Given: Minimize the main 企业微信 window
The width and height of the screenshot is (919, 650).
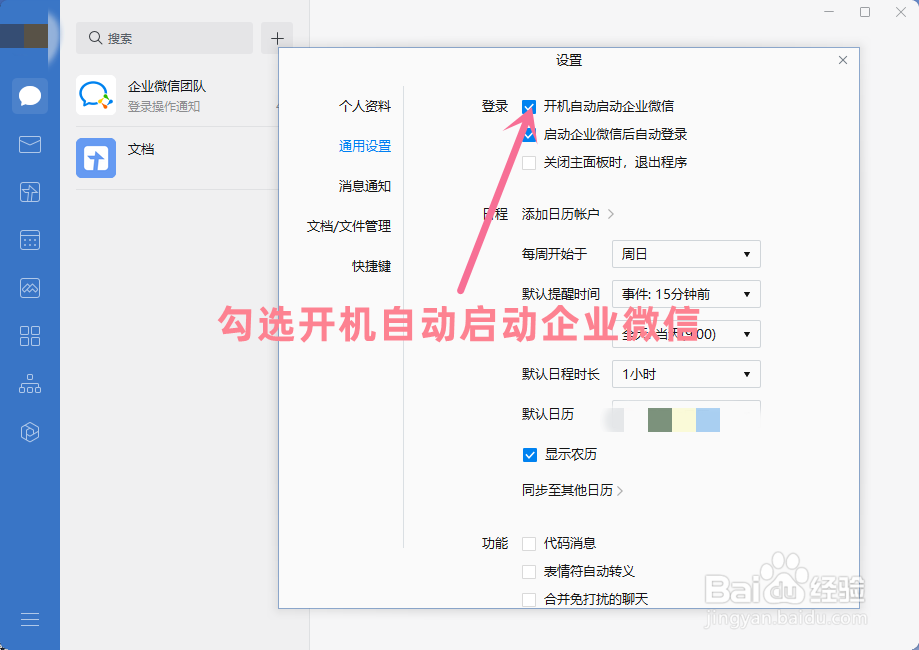Looking at the screenshot, I should click(829, 12).
